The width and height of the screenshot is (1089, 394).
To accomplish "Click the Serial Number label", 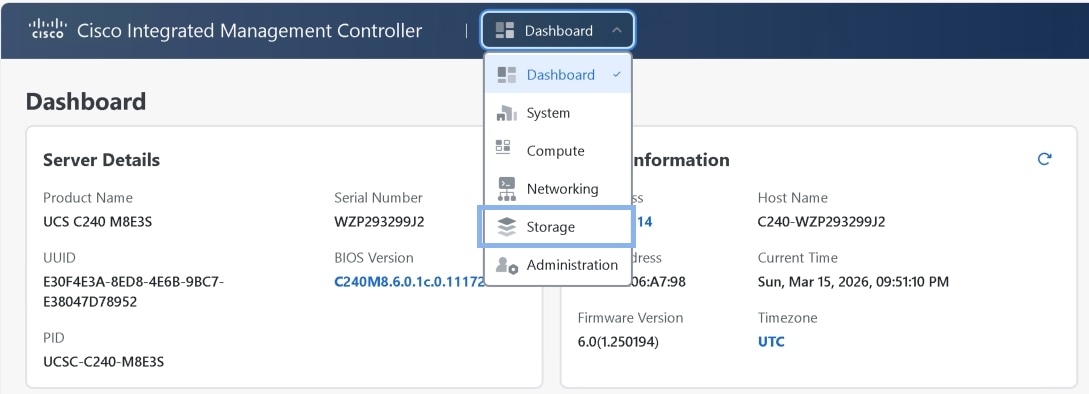I will click(x=379, y=198).
